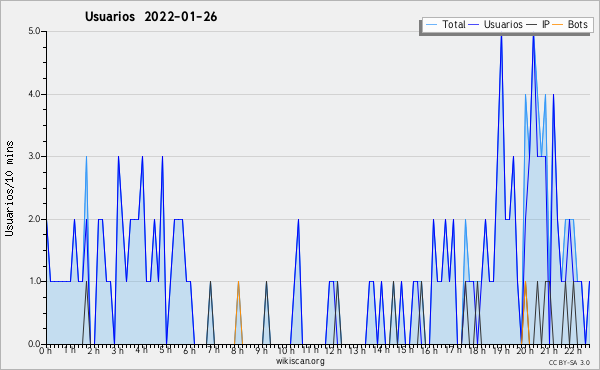Viewport: 600px width, 370px height.
Task: Click the Usuarios/10 mins axis label
Action: tap(9, 188)
